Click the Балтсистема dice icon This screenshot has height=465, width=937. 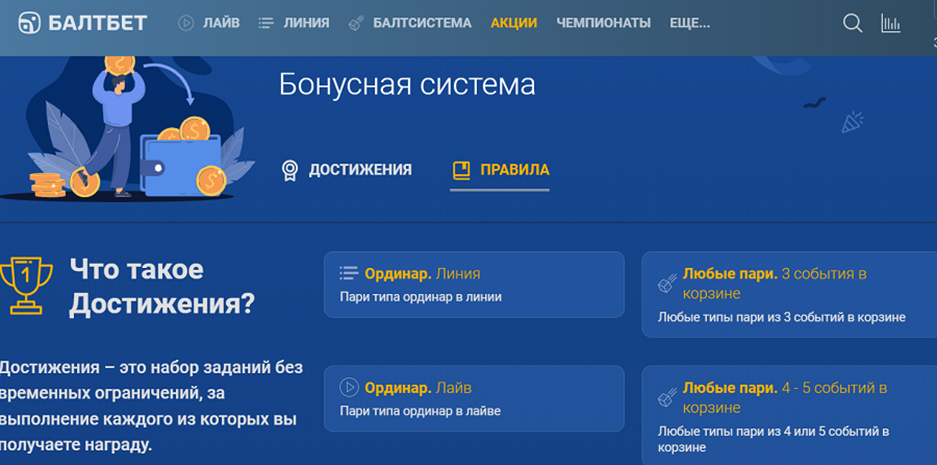pos(356,23)
